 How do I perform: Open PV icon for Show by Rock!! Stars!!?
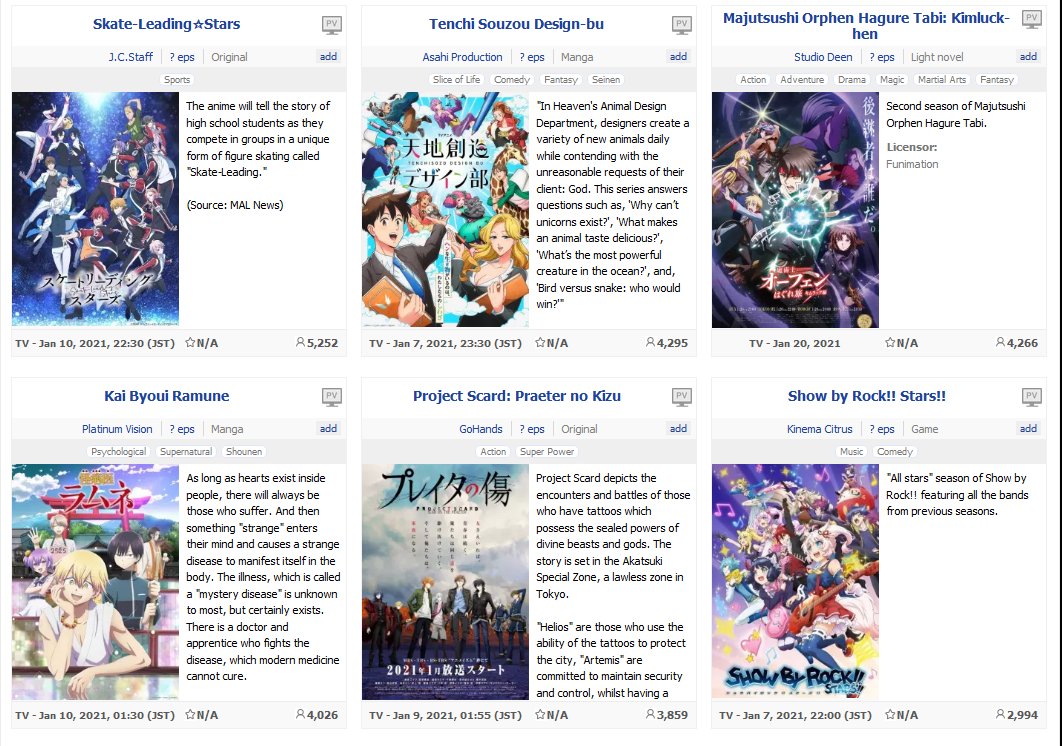(x=1032, y=398)
